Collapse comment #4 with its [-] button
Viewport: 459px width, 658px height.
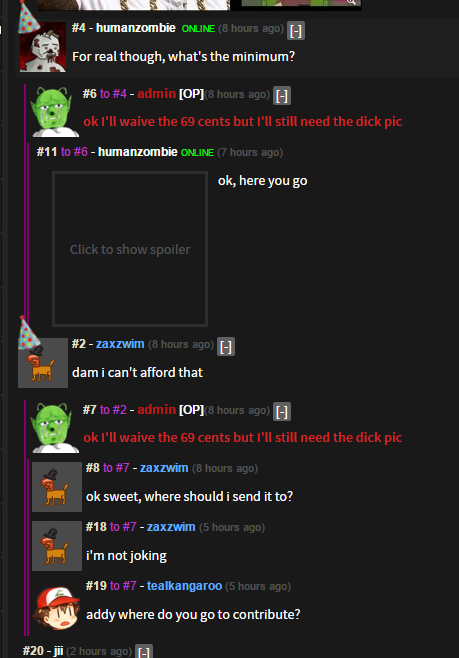(296, 31)
